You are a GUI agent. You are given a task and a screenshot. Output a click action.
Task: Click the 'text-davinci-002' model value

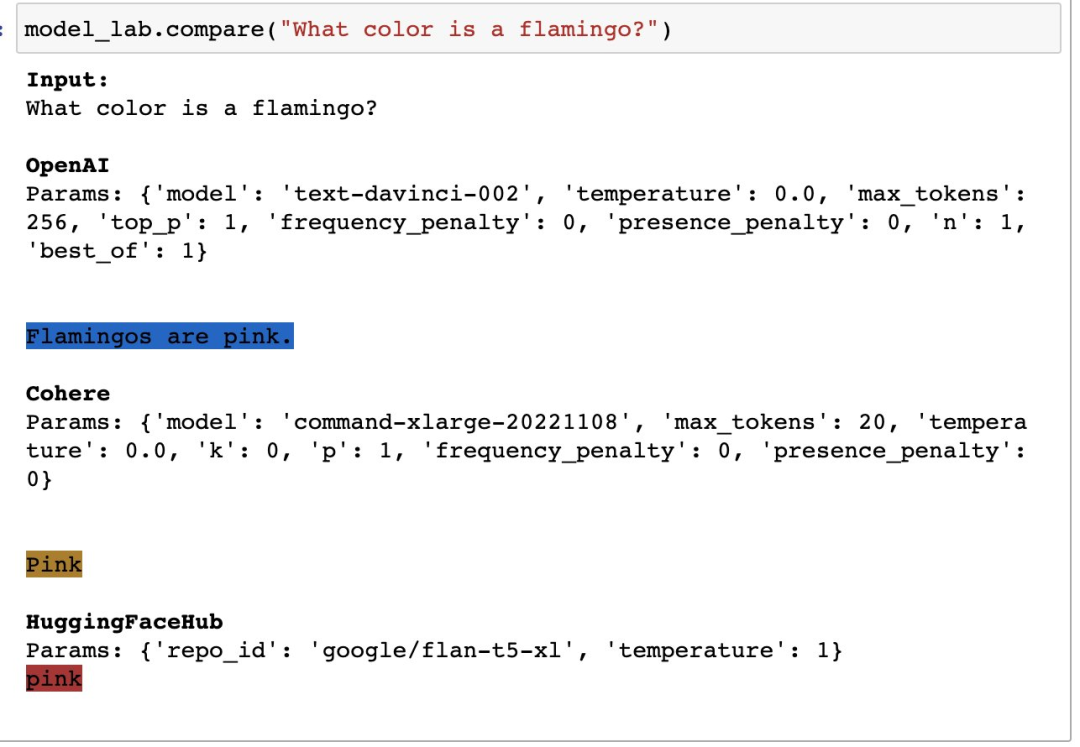point(406,193)
